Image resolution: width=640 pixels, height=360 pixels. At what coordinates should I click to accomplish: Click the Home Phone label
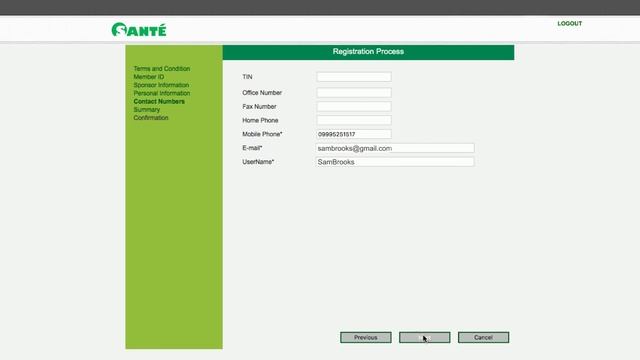coord(260,120)
